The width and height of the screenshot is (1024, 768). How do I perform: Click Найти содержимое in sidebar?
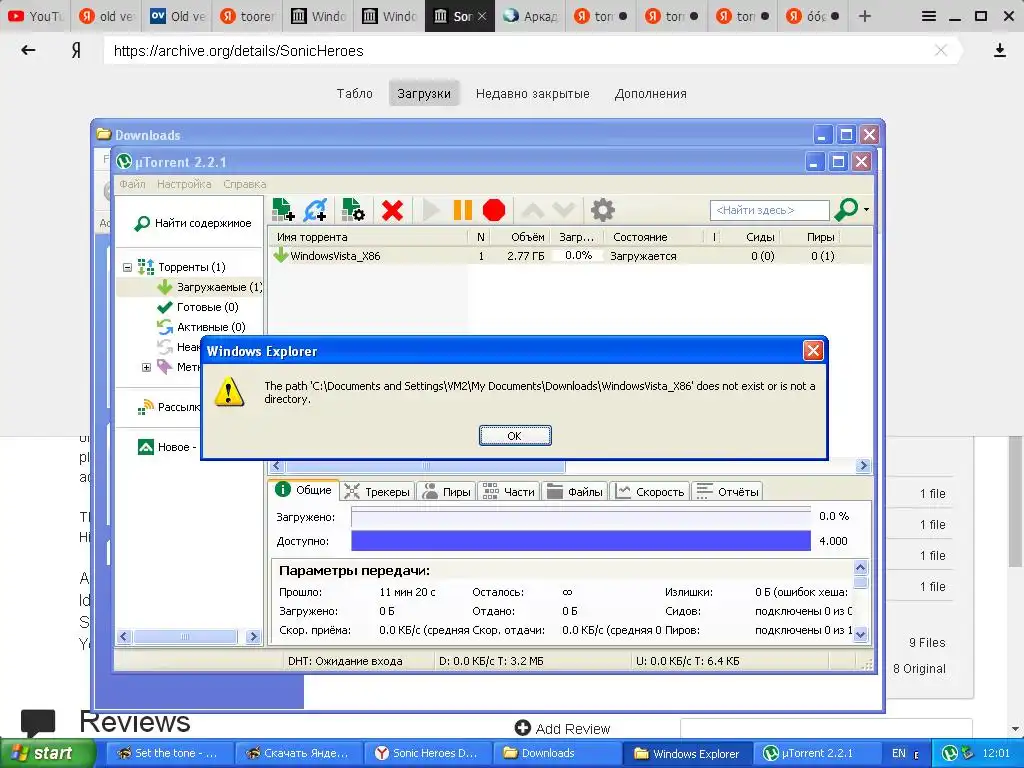point(193,223)
